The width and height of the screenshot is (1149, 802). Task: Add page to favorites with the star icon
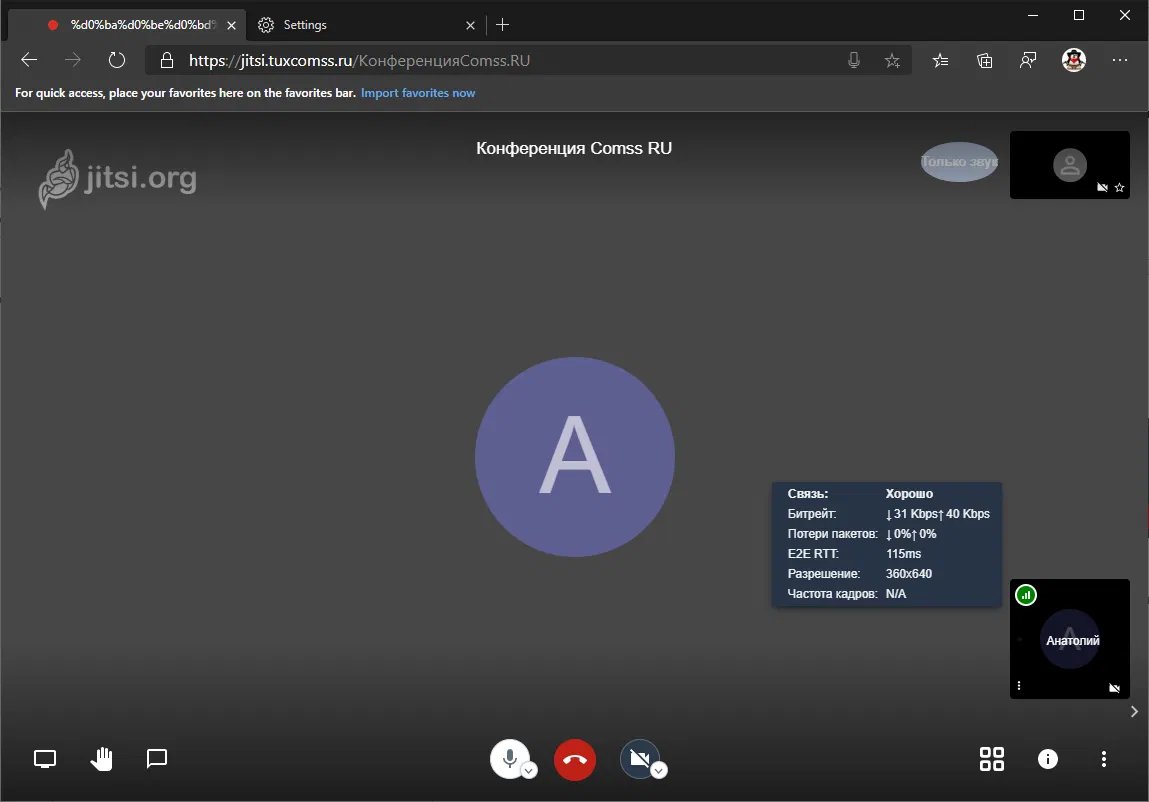pos(892,60)
